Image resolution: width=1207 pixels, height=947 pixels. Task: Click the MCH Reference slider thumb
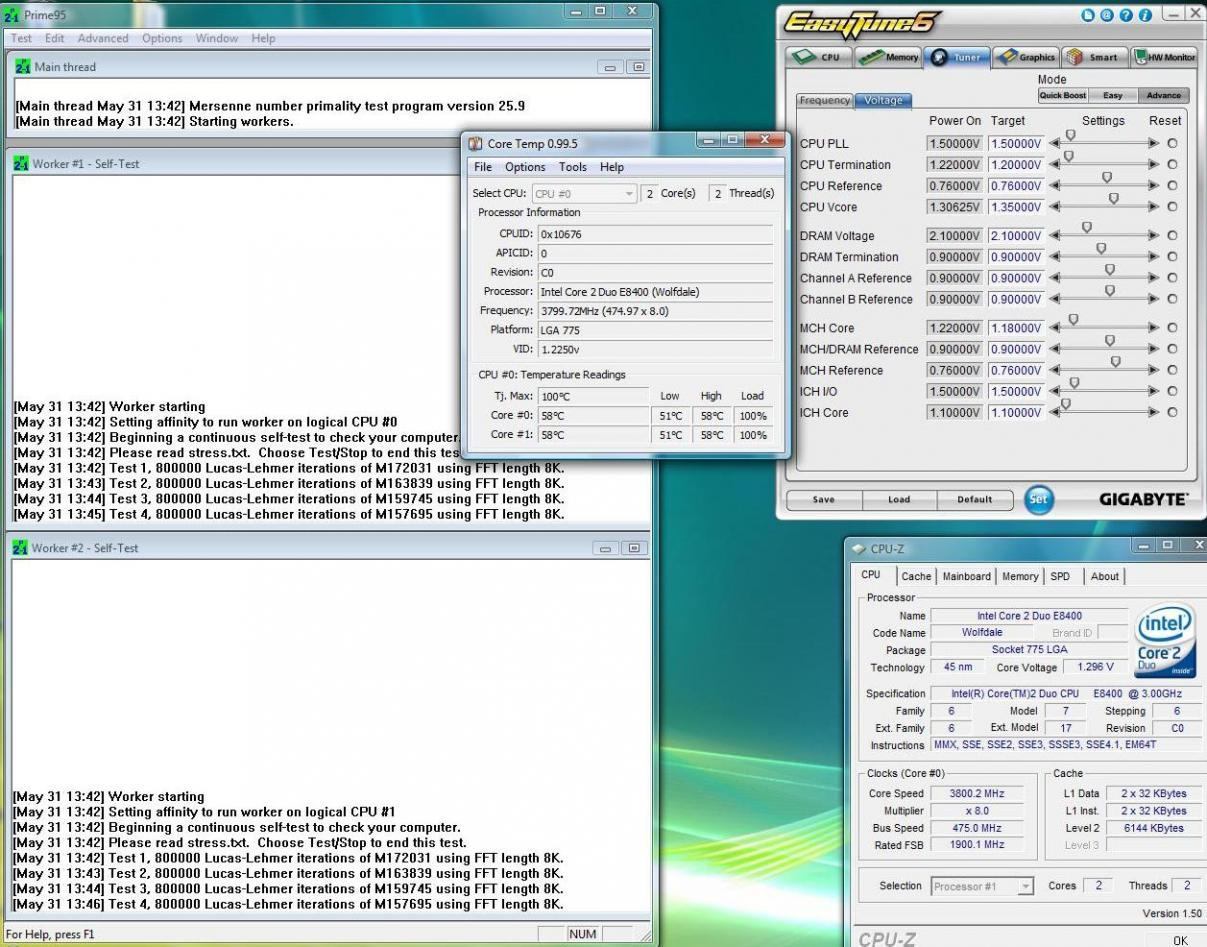(1115, 361)
